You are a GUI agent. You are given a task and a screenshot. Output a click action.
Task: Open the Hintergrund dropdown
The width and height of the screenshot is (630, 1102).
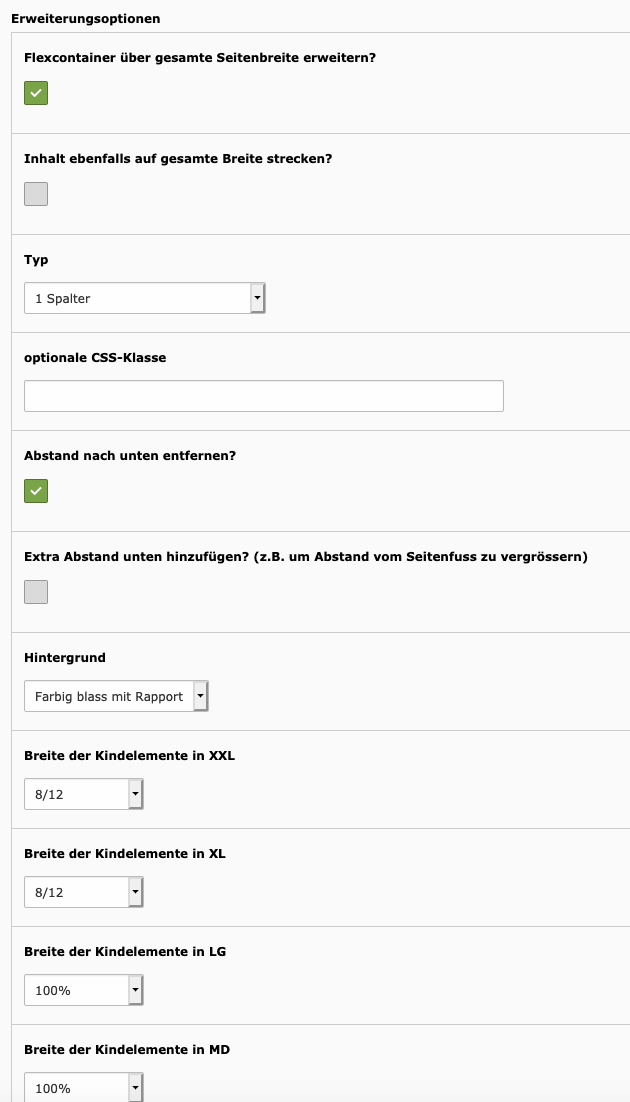pyautogui.click(x=116, y=696)
